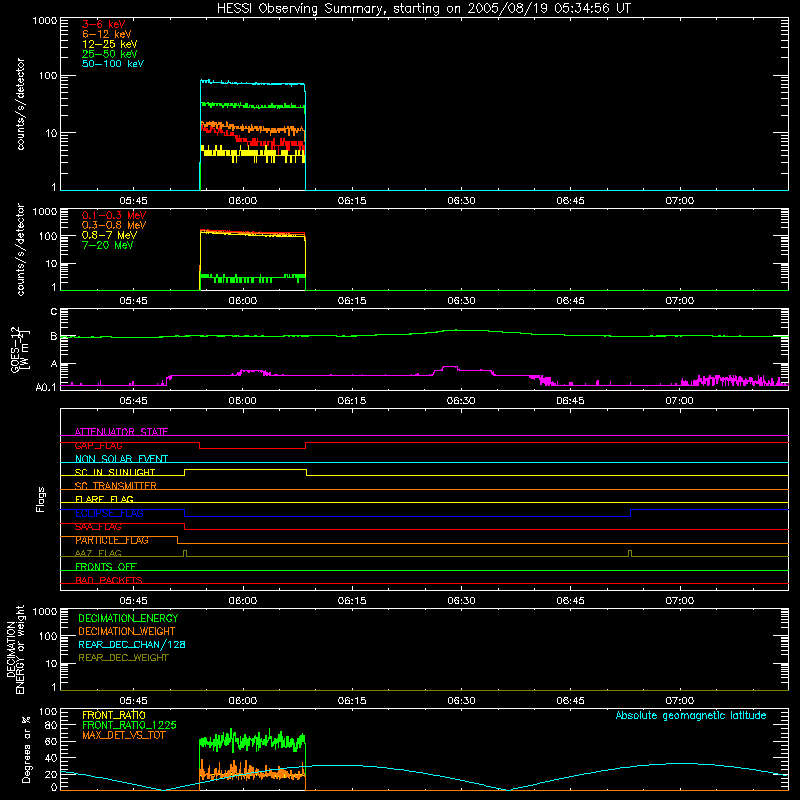Click the yellow 0.8-7 MeV legend entry
Image resolution: width=800 pixels, height=800 pixels.
(x=109, y=235)
